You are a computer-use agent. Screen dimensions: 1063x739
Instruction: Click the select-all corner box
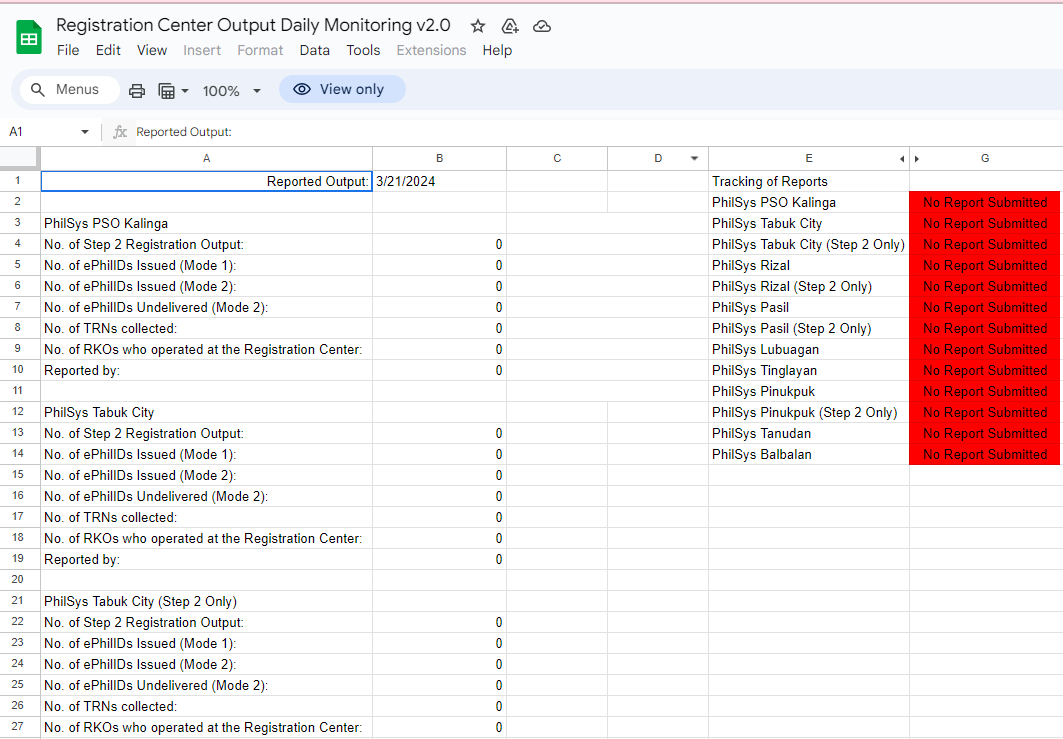[19, 157]
